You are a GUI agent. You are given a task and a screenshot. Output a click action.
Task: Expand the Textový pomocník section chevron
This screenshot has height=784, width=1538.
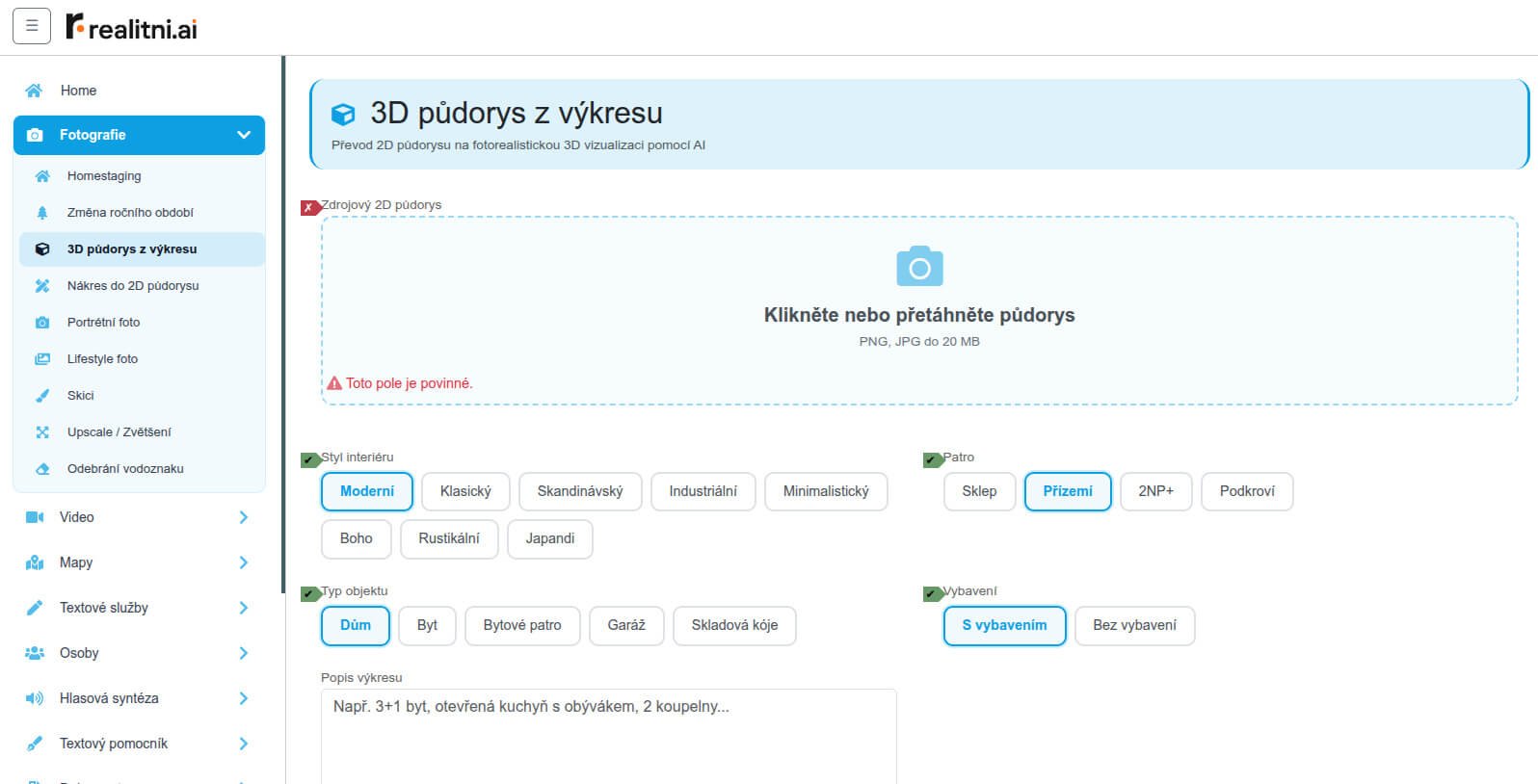(x=244, y=744)
